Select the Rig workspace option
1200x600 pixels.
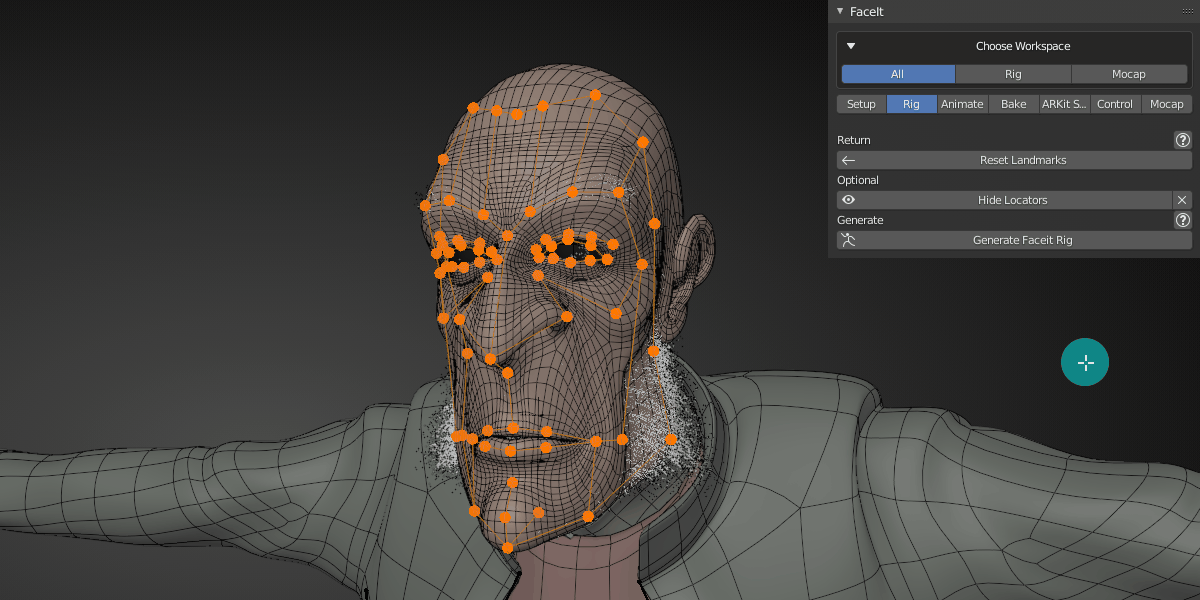coord(1013,73)
